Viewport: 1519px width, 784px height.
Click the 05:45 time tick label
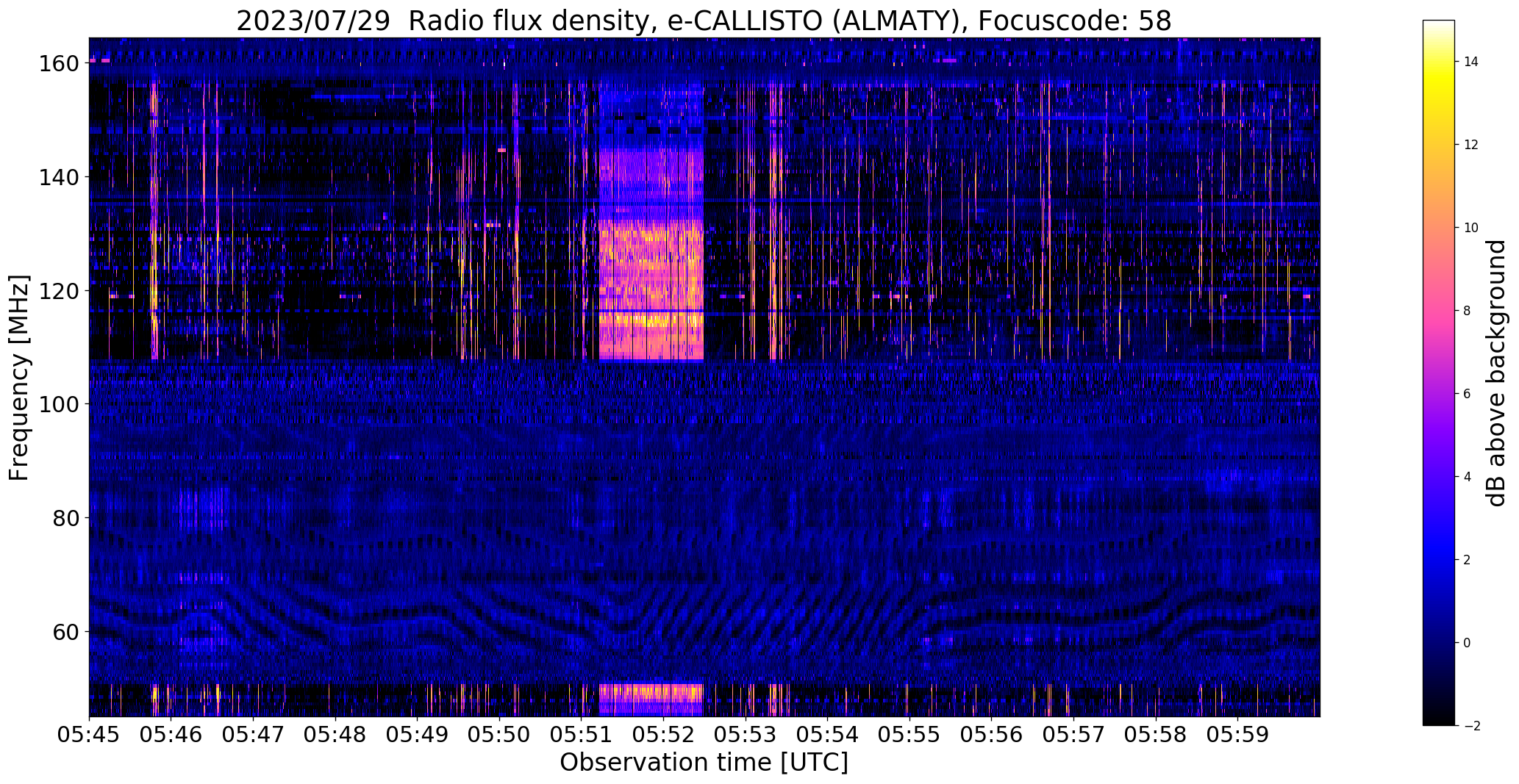click(x=89, y=734)
